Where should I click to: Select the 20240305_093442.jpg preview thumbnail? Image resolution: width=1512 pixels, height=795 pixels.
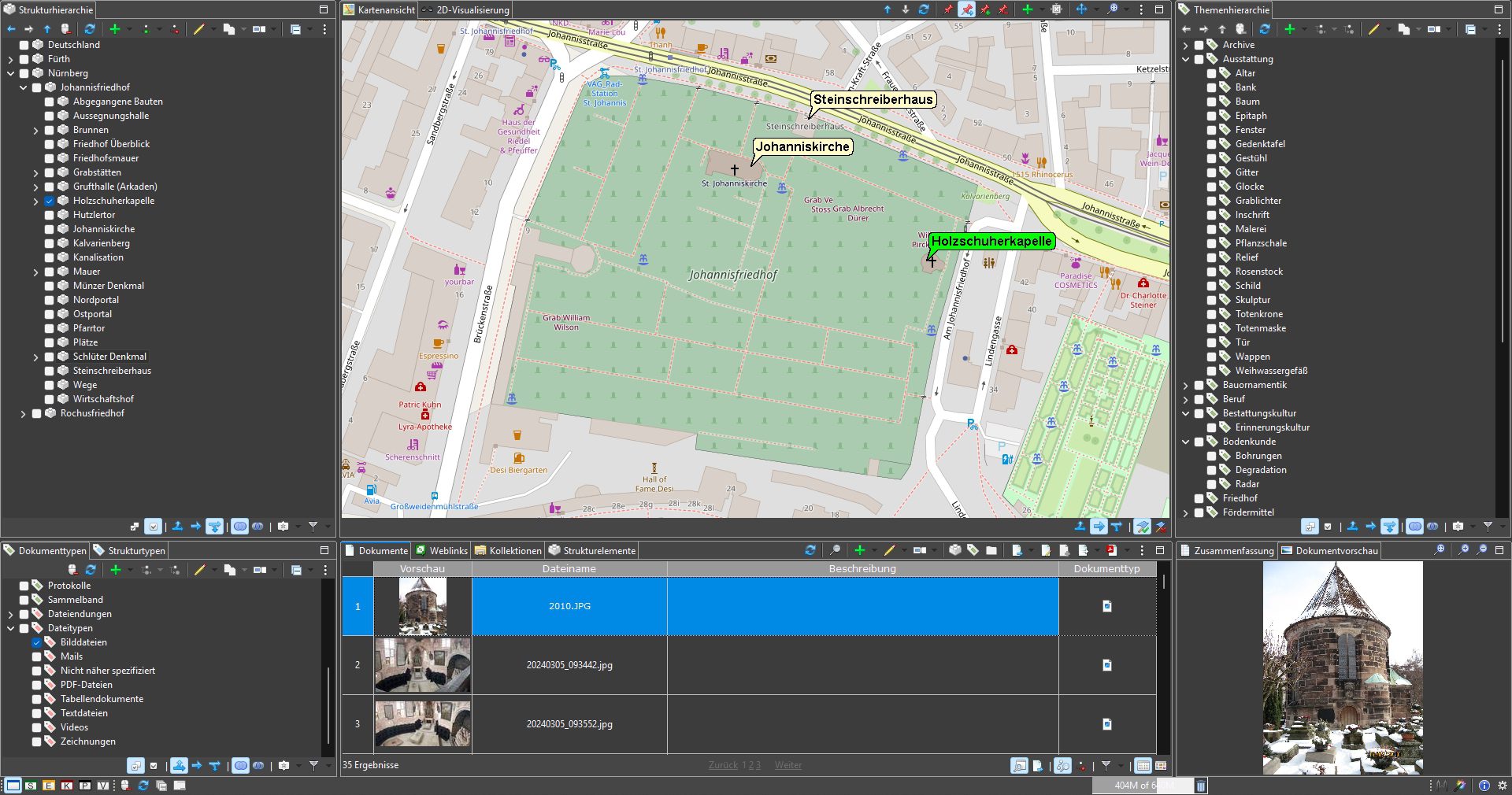(x=422, y=665)
